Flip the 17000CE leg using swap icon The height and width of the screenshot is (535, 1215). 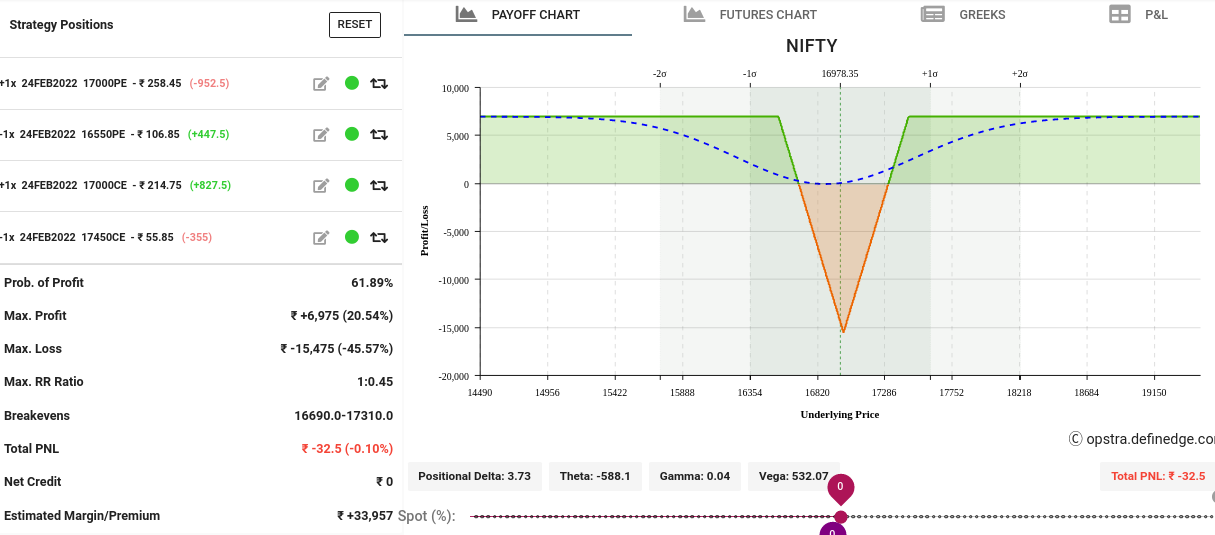tap(379, 186)
